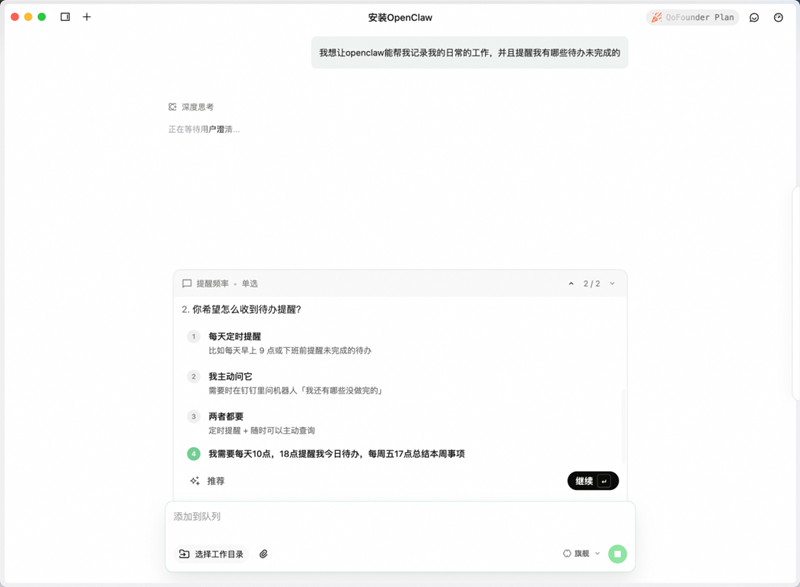Viewport: 800px width, 587px height.
Task: Click the user message bubble about openclaw
Action: click(469, 53)
